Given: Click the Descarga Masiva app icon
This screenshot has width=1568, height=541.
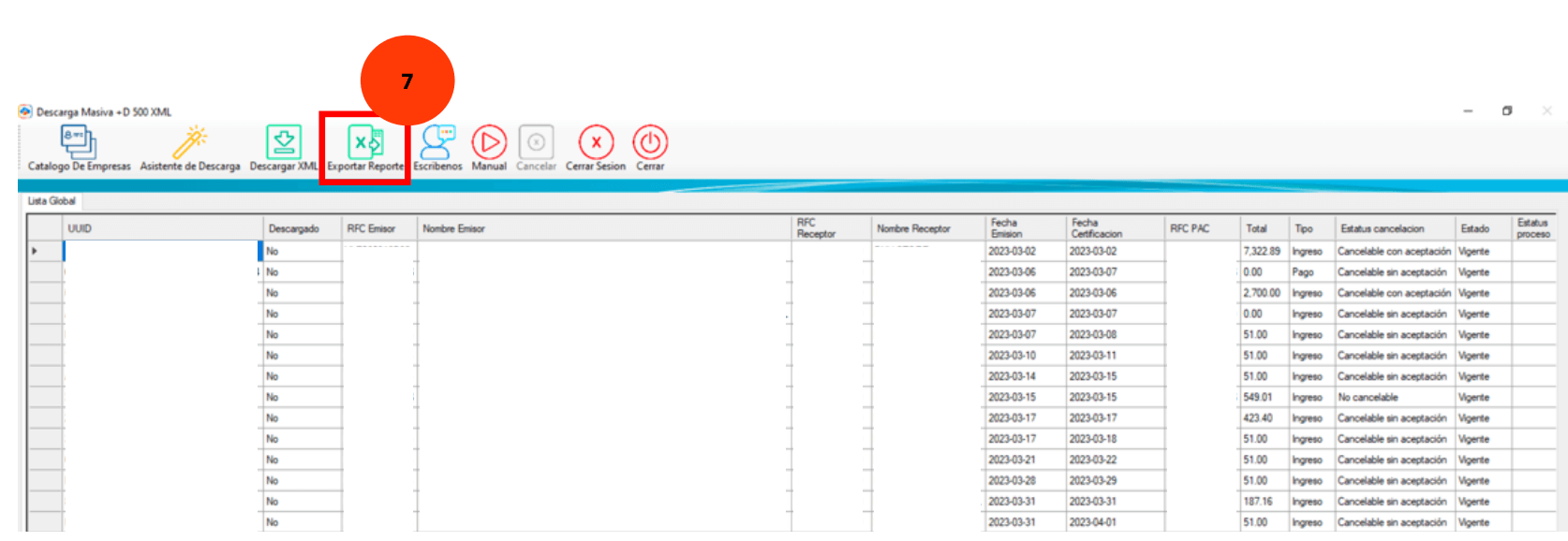Looking at the screenshot, I should (25, 111).
